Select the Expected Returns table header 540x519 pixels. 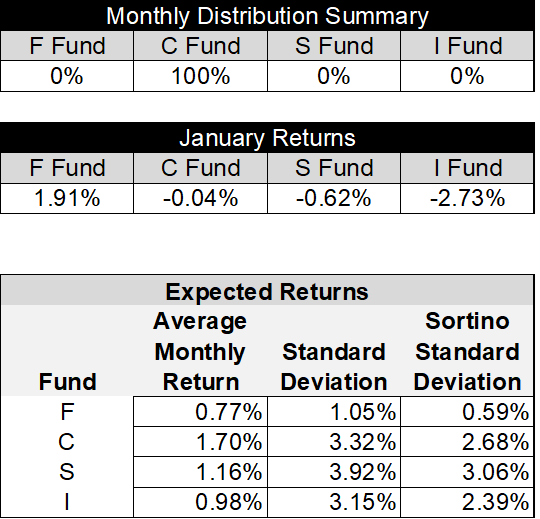tap(267, 291)
